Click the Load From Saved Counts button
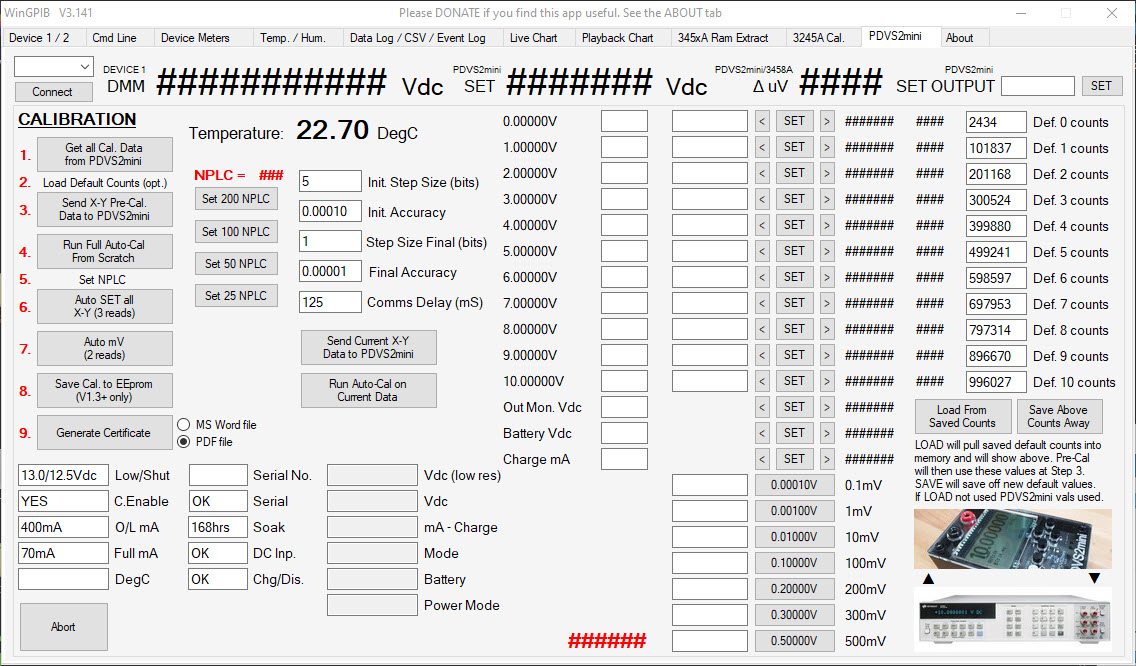 (x=961, y=416)
